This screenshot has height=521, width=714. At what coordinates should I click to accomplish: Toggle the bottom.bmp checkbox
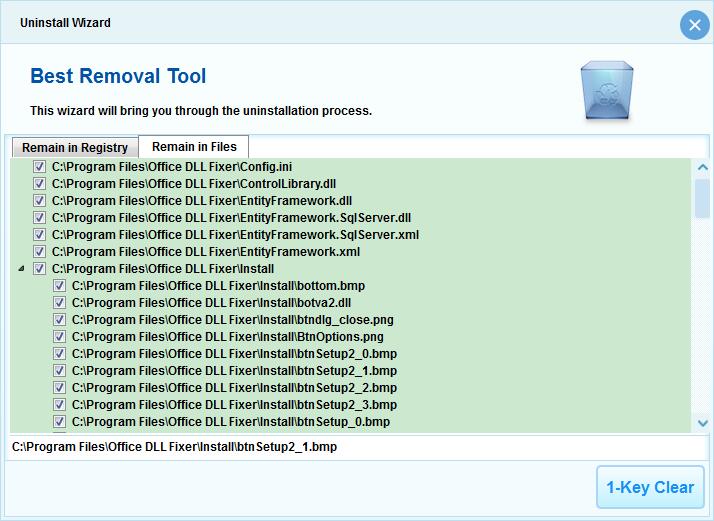59,286
